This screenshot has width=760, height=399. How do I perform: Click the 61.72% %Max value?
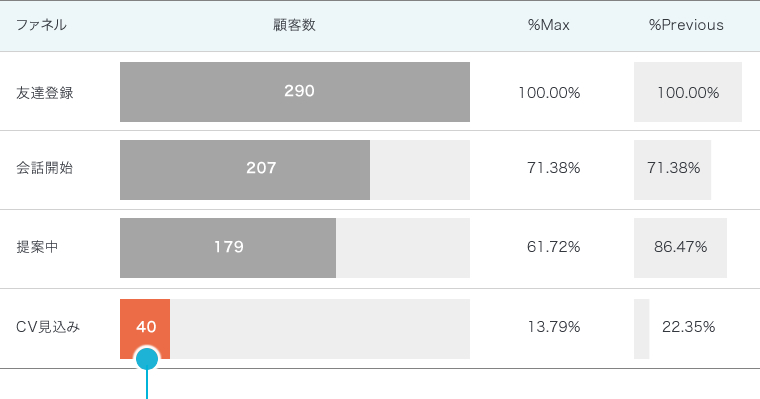554,247
